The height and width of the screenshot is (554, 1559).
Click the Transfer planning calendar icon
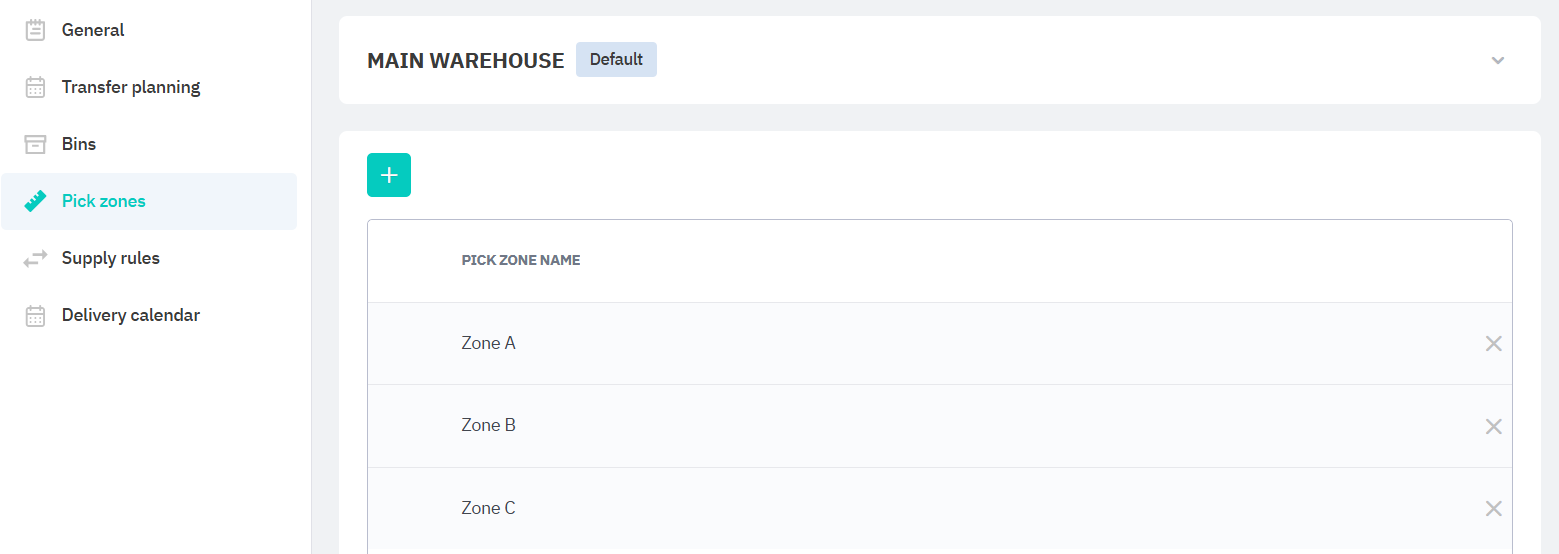(35, 87)
